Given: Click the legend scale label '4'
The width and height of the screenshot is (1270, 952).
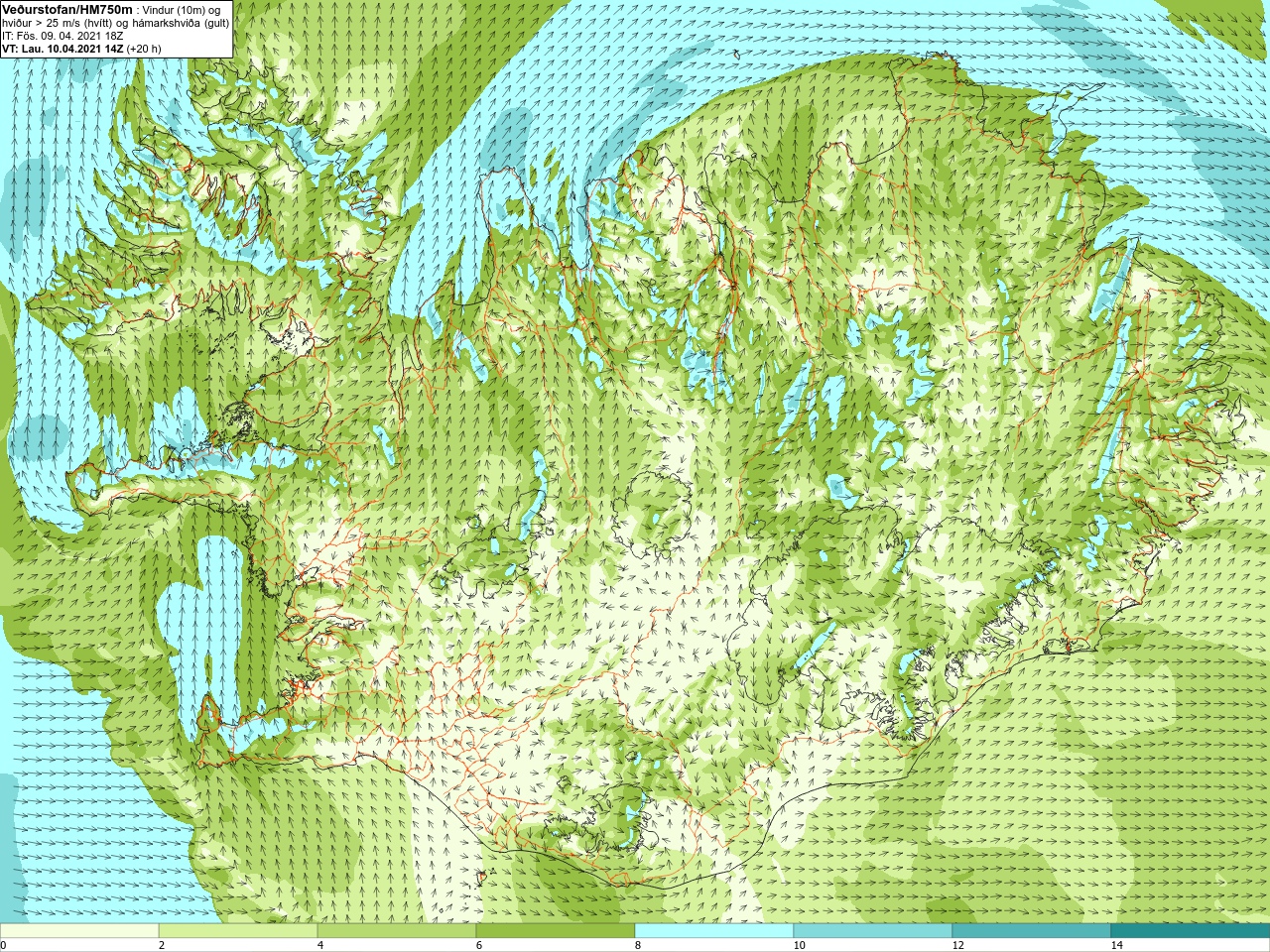Looking at the screenshot, I should [320, 945].
